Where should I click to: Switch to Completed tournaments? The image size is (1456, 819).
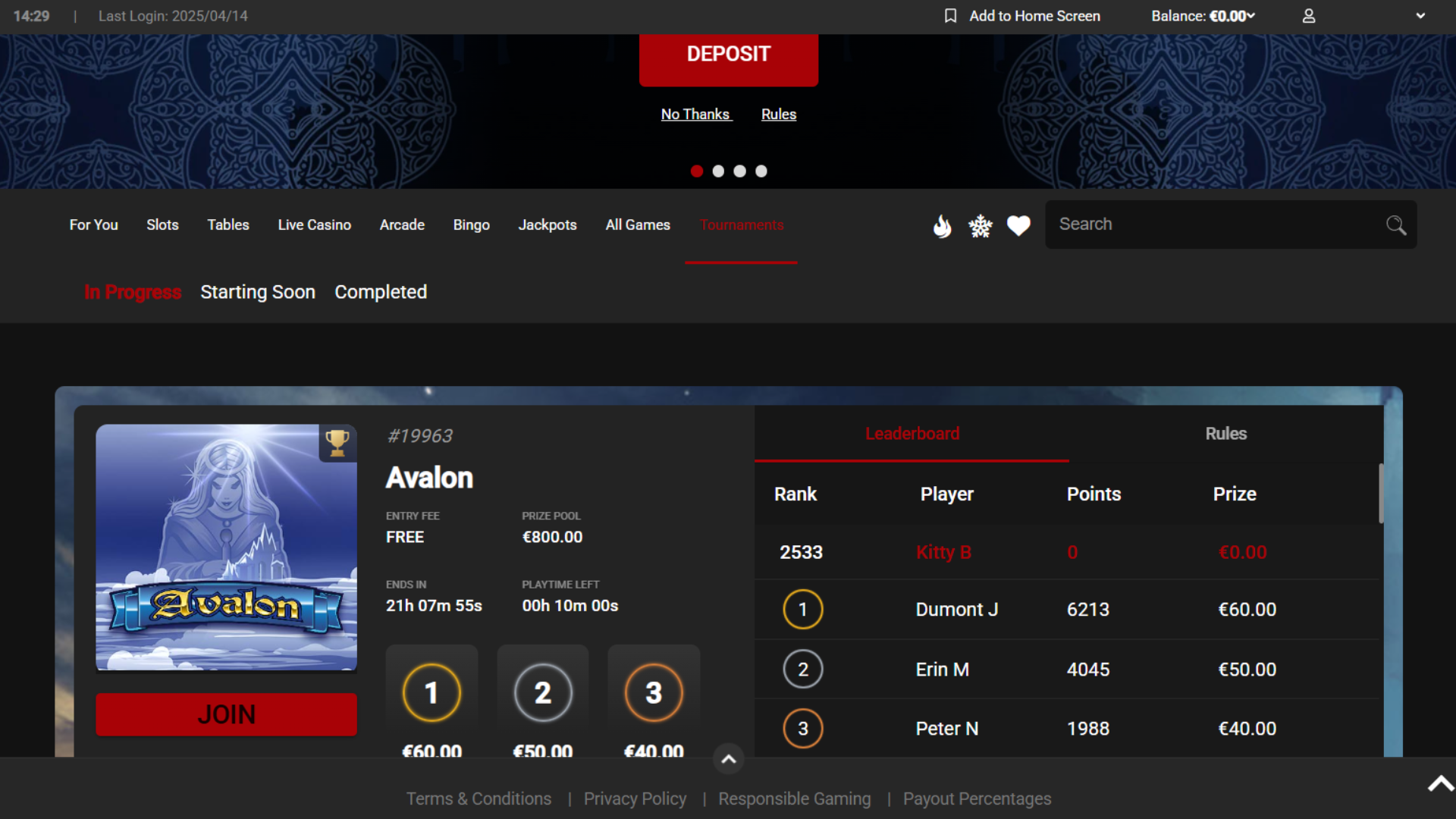(x=381, y=292)
